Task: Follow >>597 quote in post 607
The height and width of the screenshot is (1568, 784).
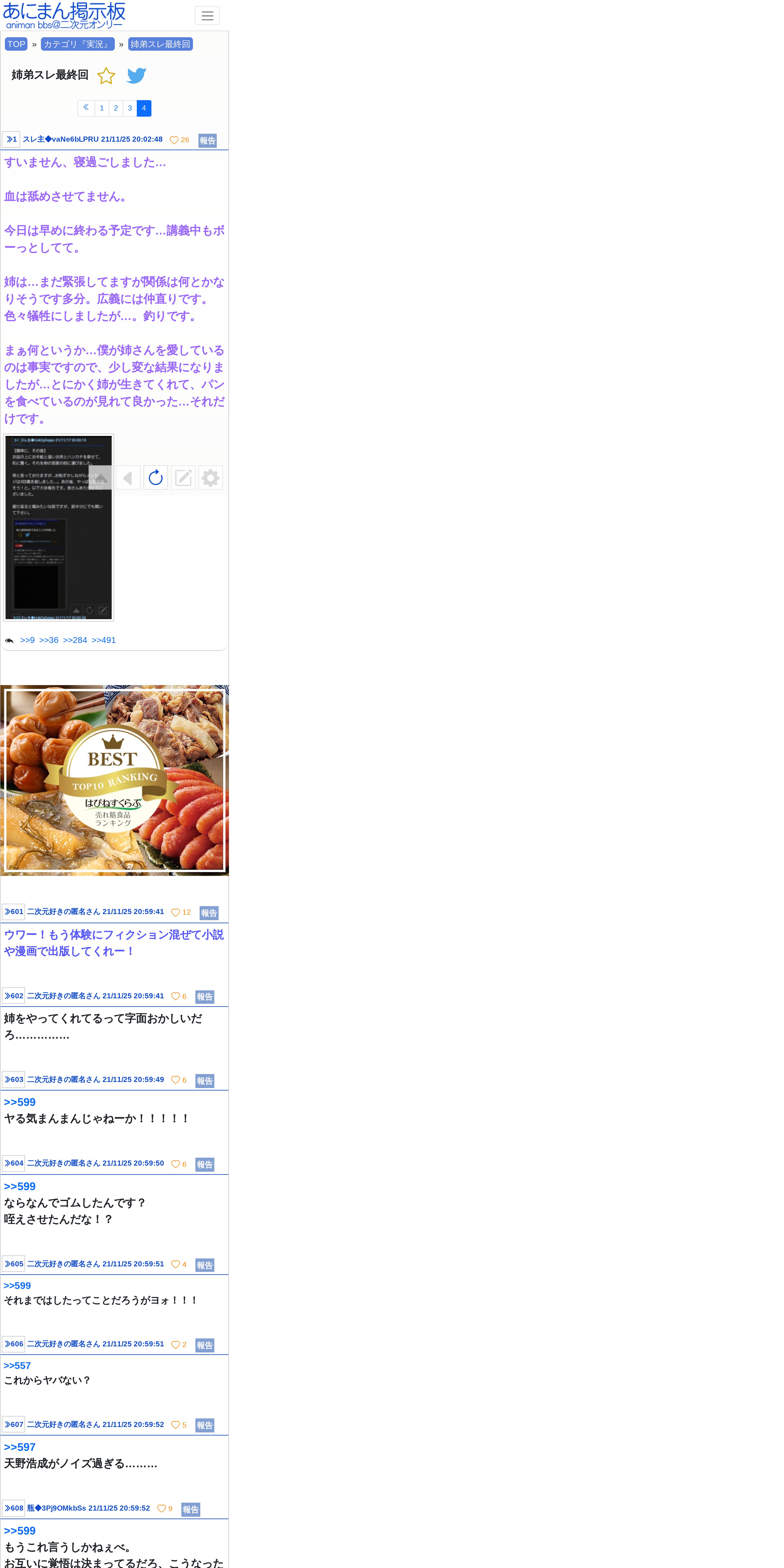Action: [x=20, y=1447]
